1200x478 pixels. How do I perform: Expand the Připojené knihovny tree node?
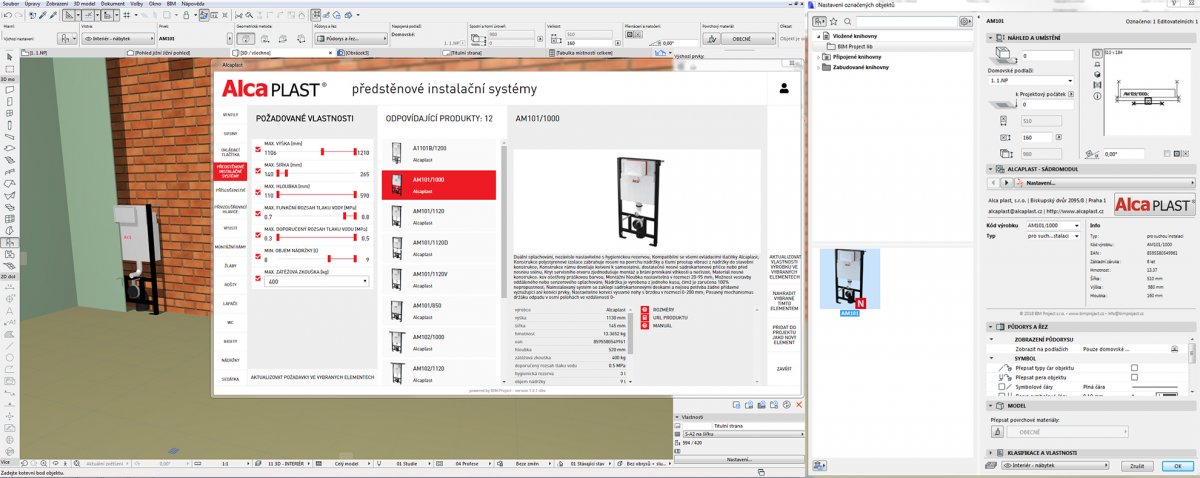click(820, 57)
